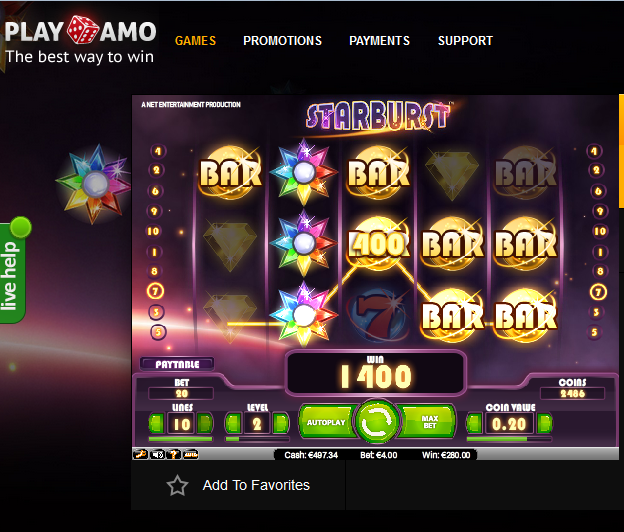This screenshot has width=624, height=532.
Task: Open the Promotions menu item
Action: [283, 41]
